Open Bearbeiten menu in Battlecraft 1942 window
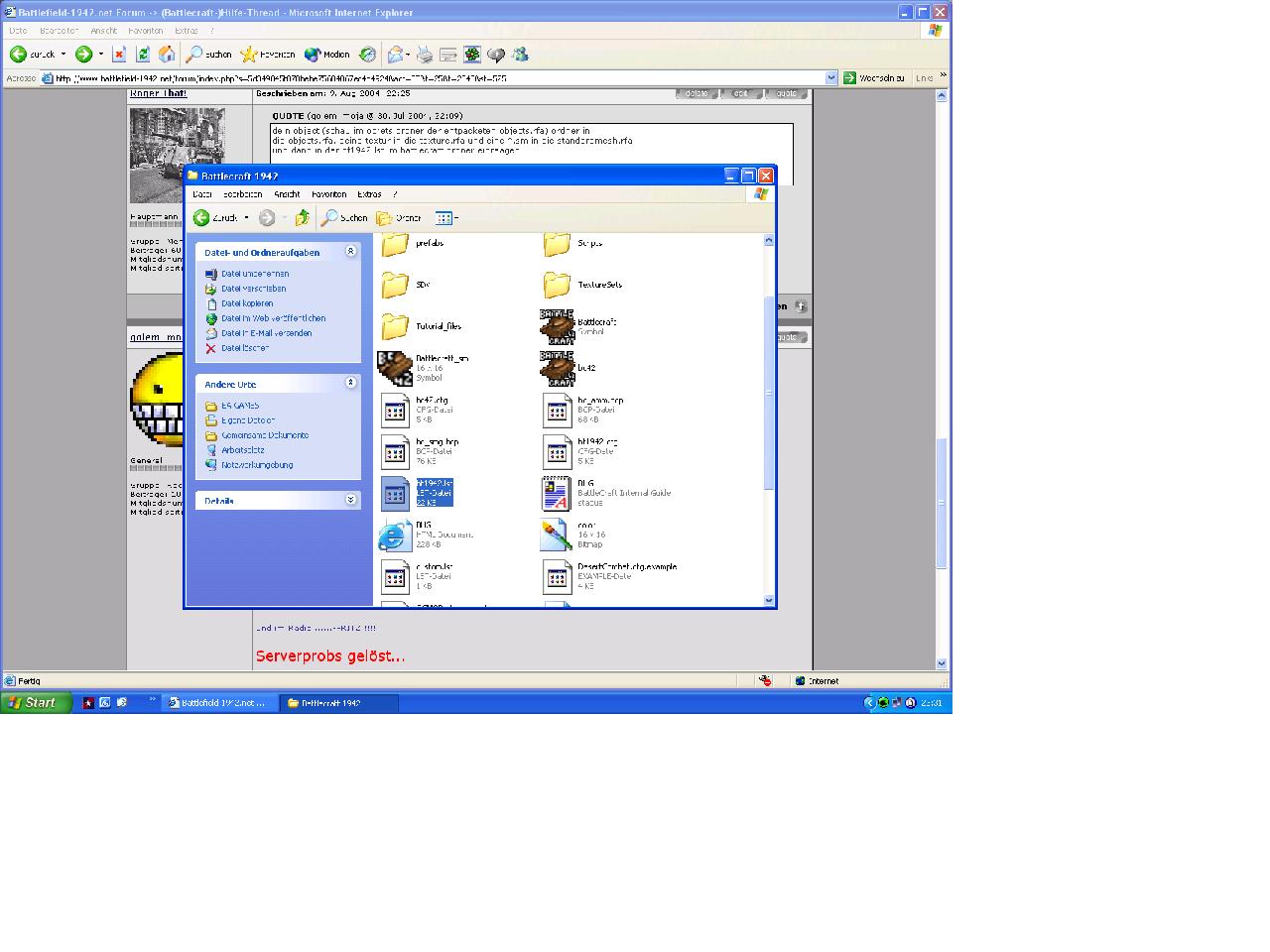This screenshot has height=952, width=1270. click(243, 194)
